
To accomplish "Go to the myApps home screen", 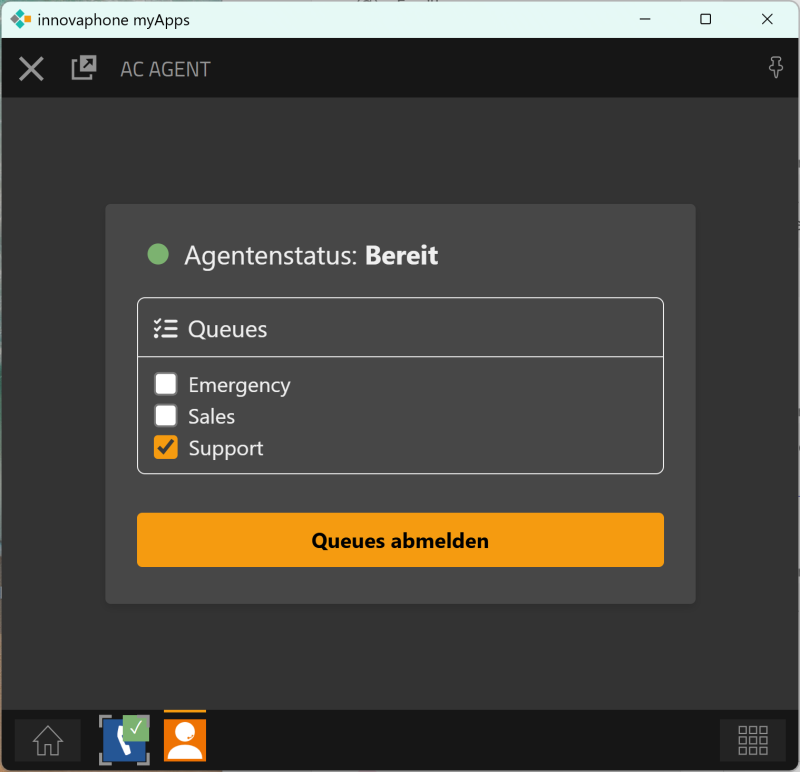I will [48, 740].
